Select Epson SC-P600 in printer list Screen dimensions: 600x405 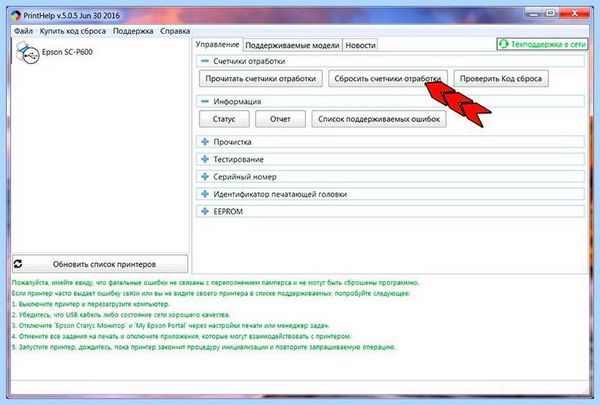coord(67,52)
